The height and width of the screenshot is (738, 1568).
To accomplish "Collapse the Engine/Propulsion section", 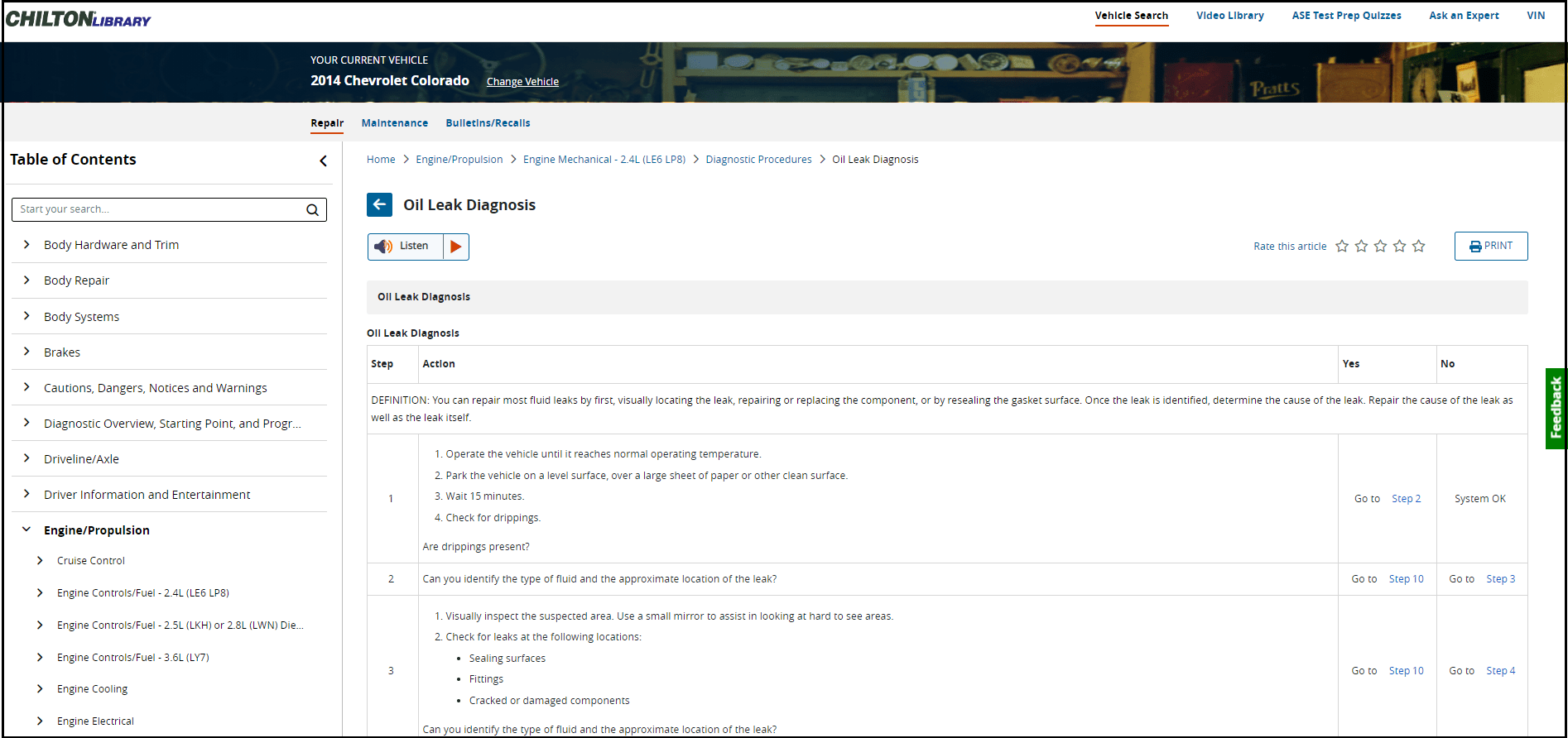I will (26, 529).
